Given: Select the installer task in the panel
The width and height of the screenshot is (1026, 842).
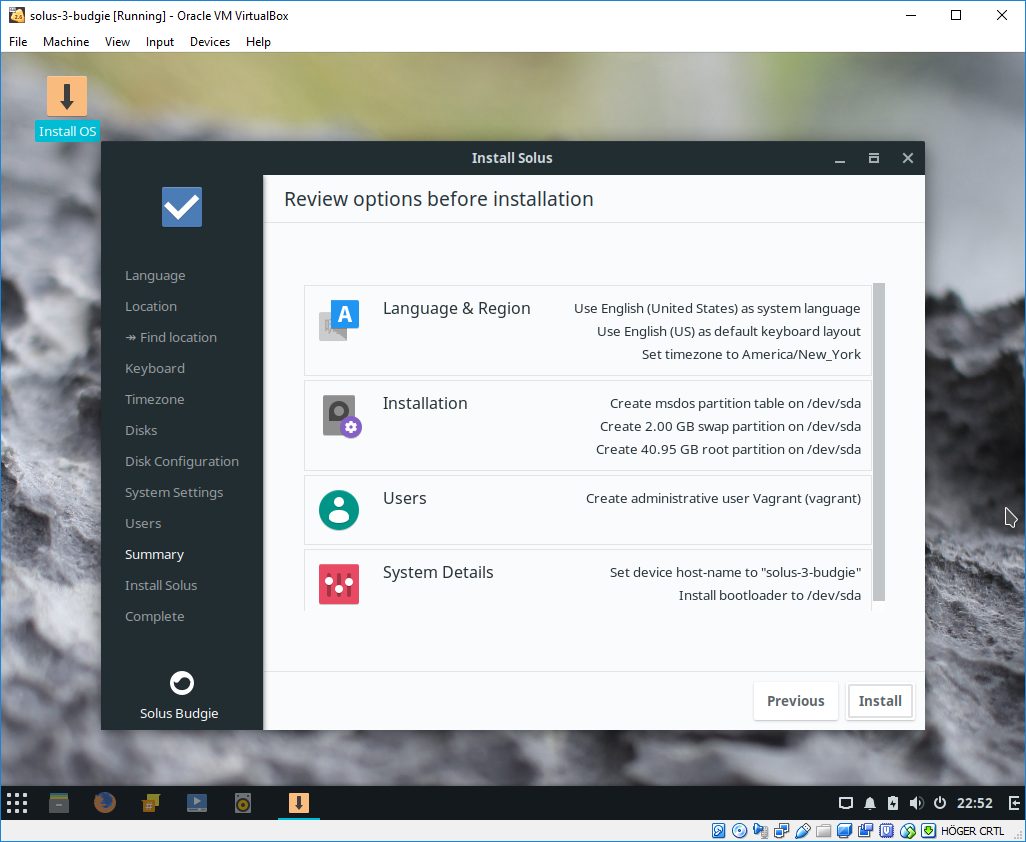Looking at the screenshot, I should (299, 803).
